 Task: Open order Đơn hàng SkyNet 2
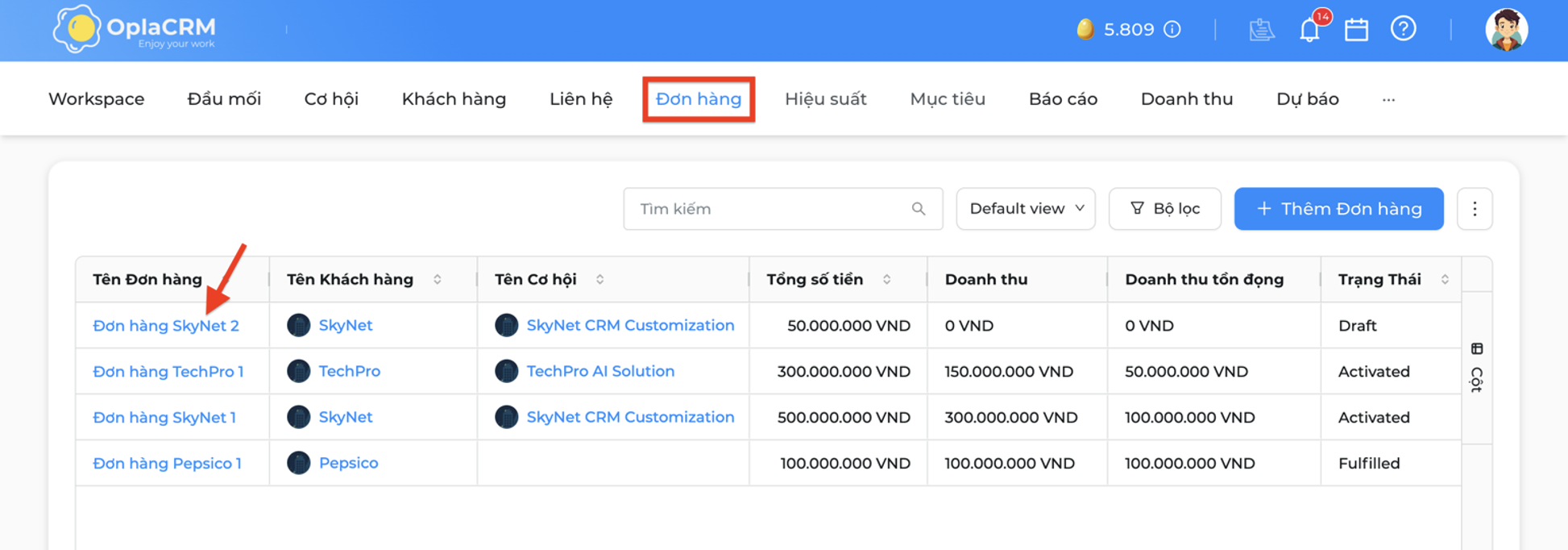(166, 326)
